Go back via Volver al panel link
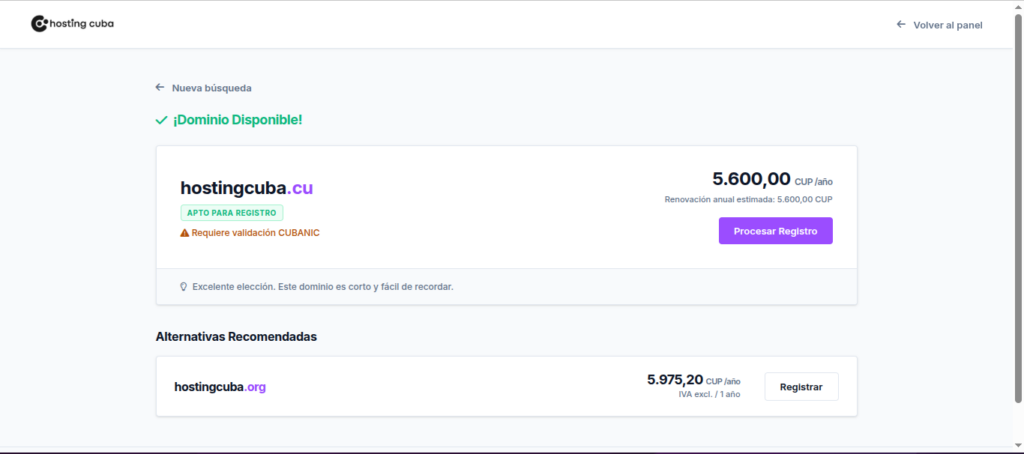The width and height of the screenshot is (1024, 454). click(947, 24)
